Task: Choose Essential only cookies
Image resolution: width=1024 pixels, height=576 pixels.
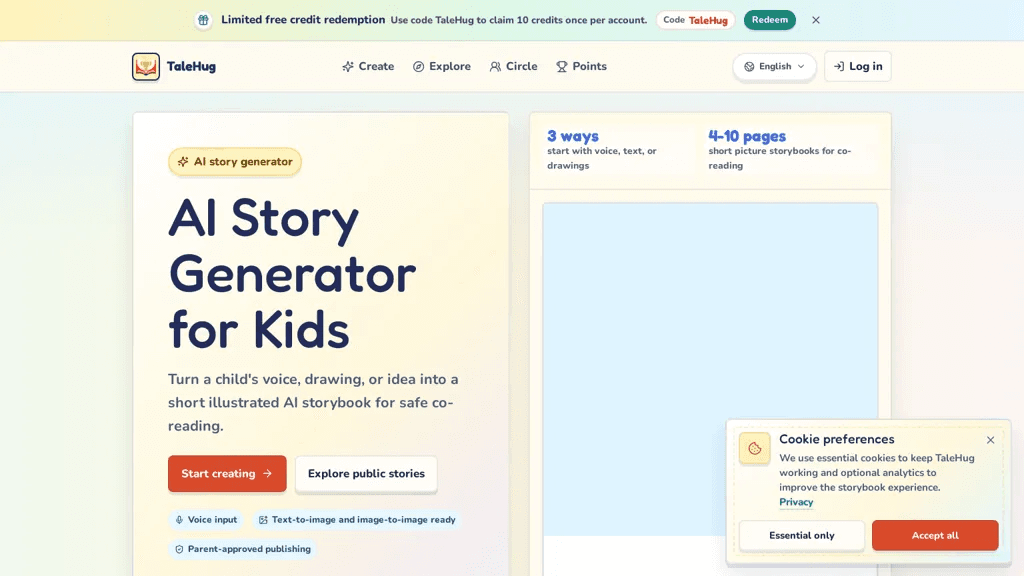Action: 801,536
